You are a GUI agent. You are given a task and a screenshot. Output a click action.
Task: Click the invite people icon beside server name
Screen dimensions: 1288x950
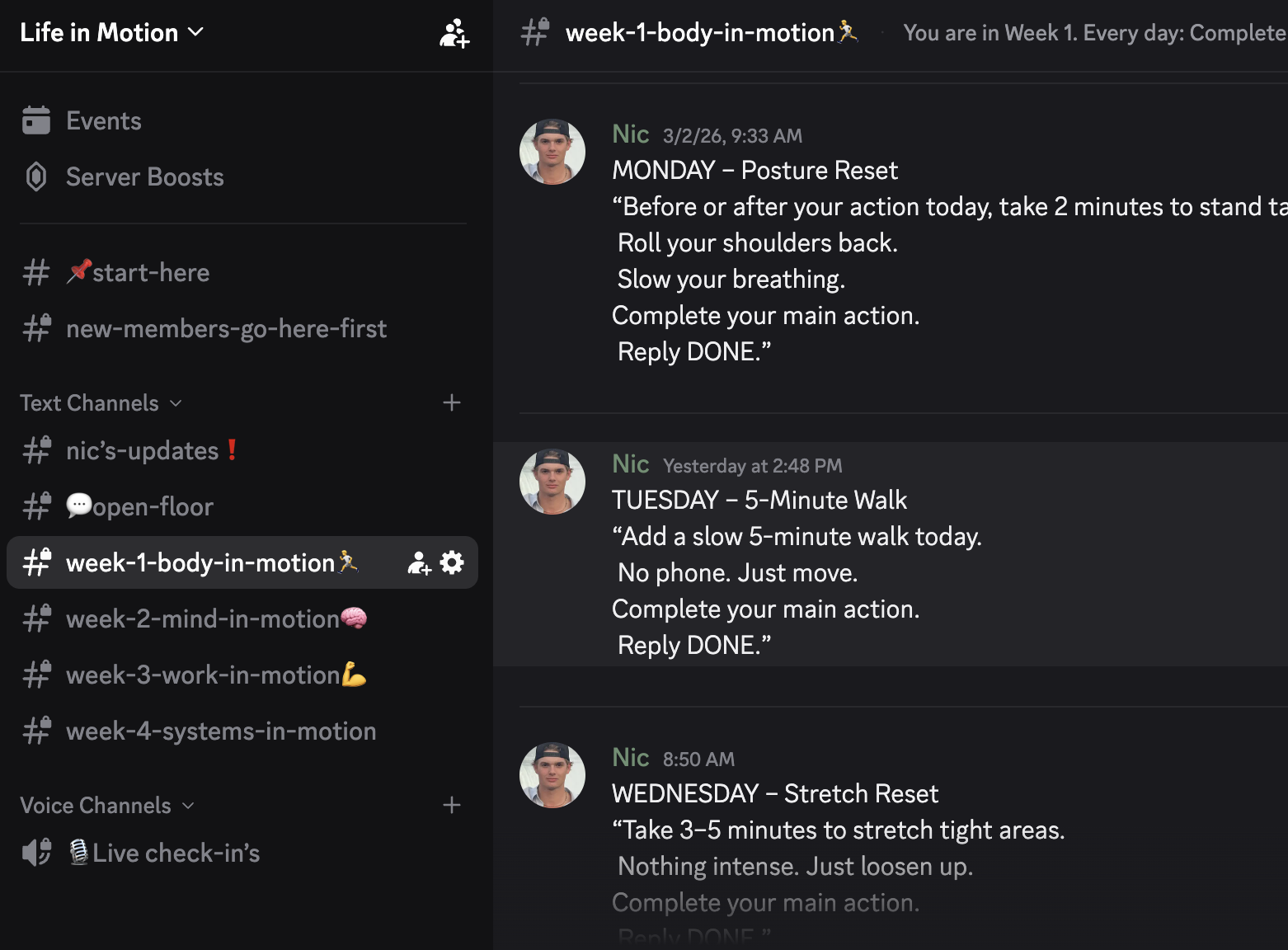(454, 33)
